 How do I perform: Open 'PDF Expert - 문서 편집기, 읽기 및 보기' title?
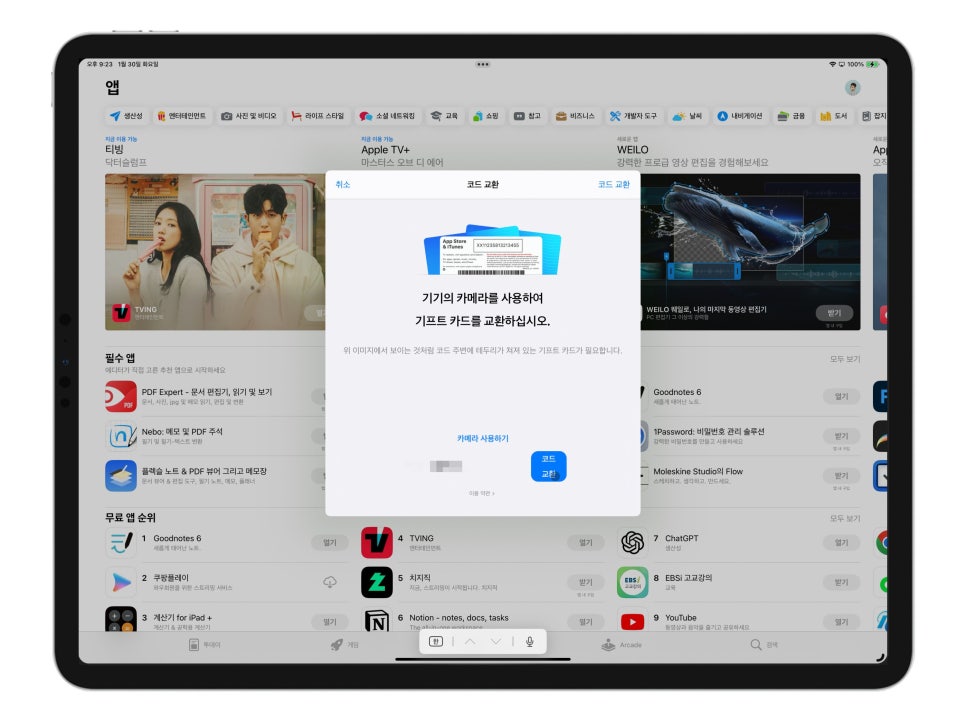[206, 392]
